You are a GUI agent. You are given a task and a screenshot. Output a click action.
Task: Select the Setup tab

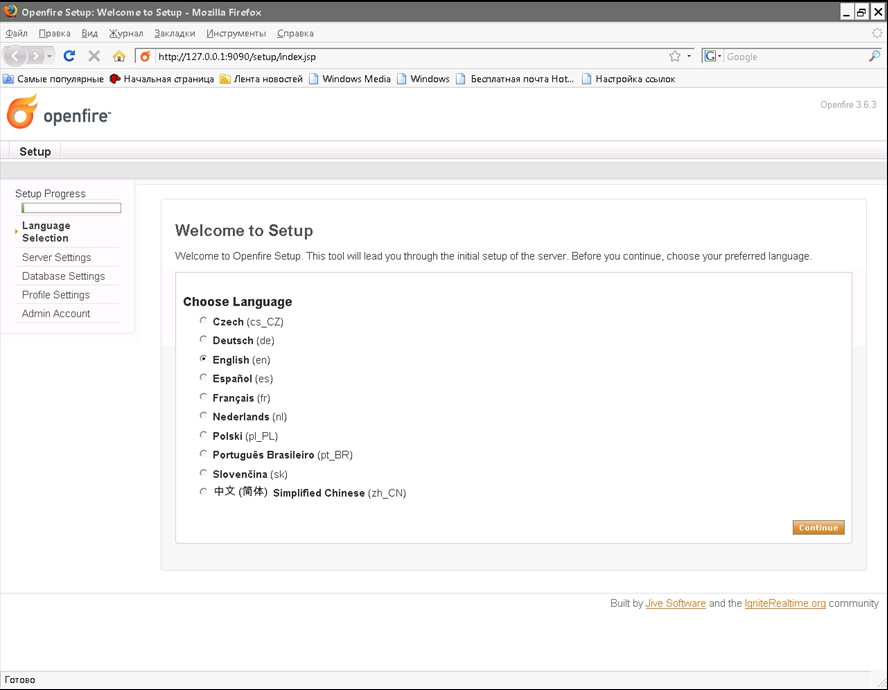click(x=35, y=151)
